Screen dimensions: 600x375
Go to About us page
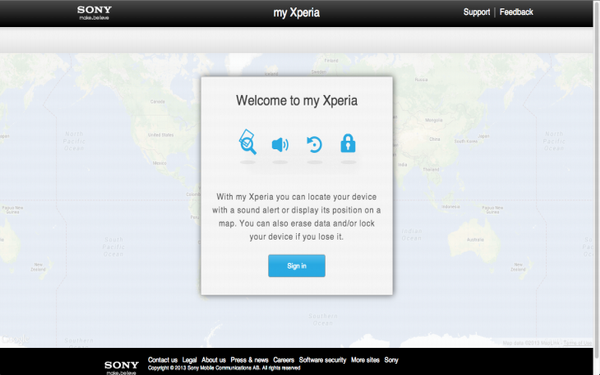click(214, 360)
